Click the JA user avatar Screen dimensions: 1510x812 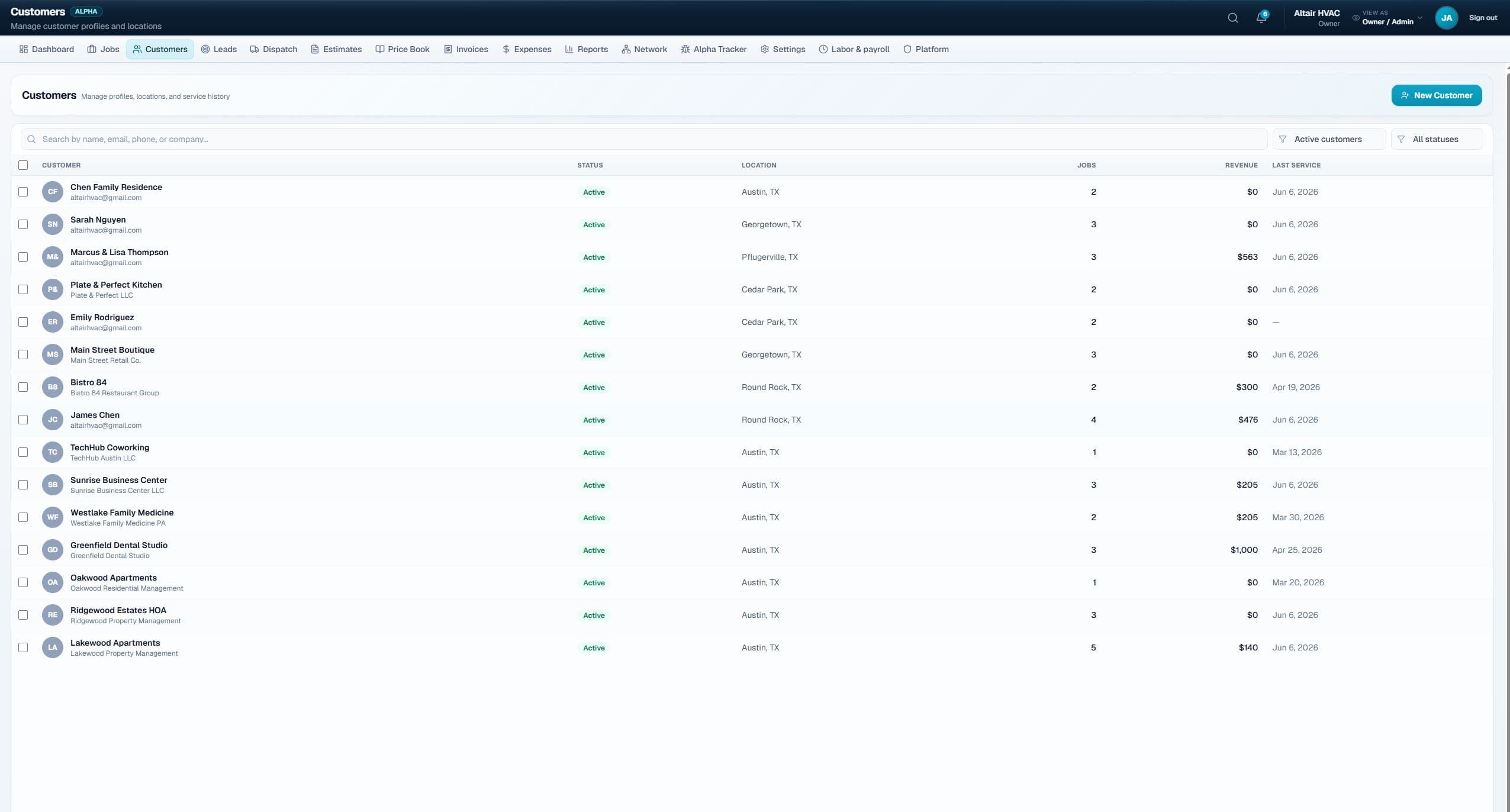1446,18
